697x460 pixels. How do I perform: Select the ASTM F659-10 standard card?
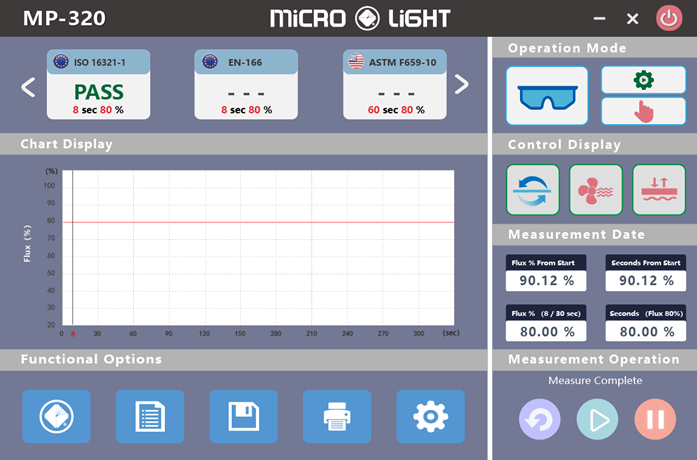click(x=393, y=85)
